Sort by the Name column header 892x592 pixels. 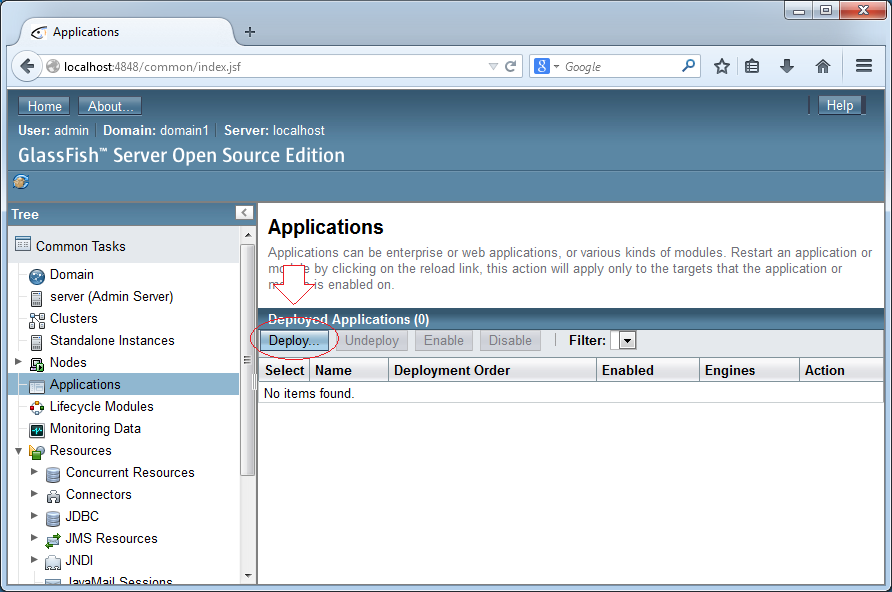click(x=349, y=370)
